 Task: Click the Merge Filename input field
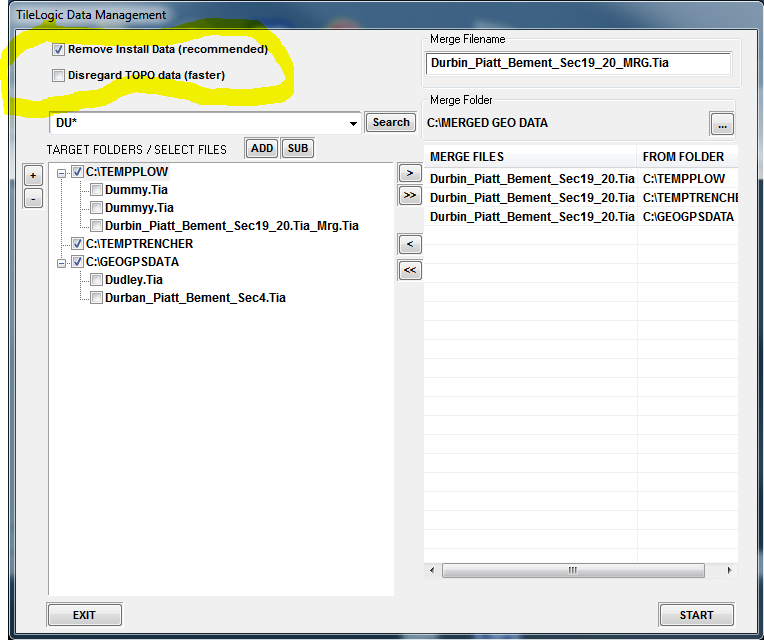(577, 63)
